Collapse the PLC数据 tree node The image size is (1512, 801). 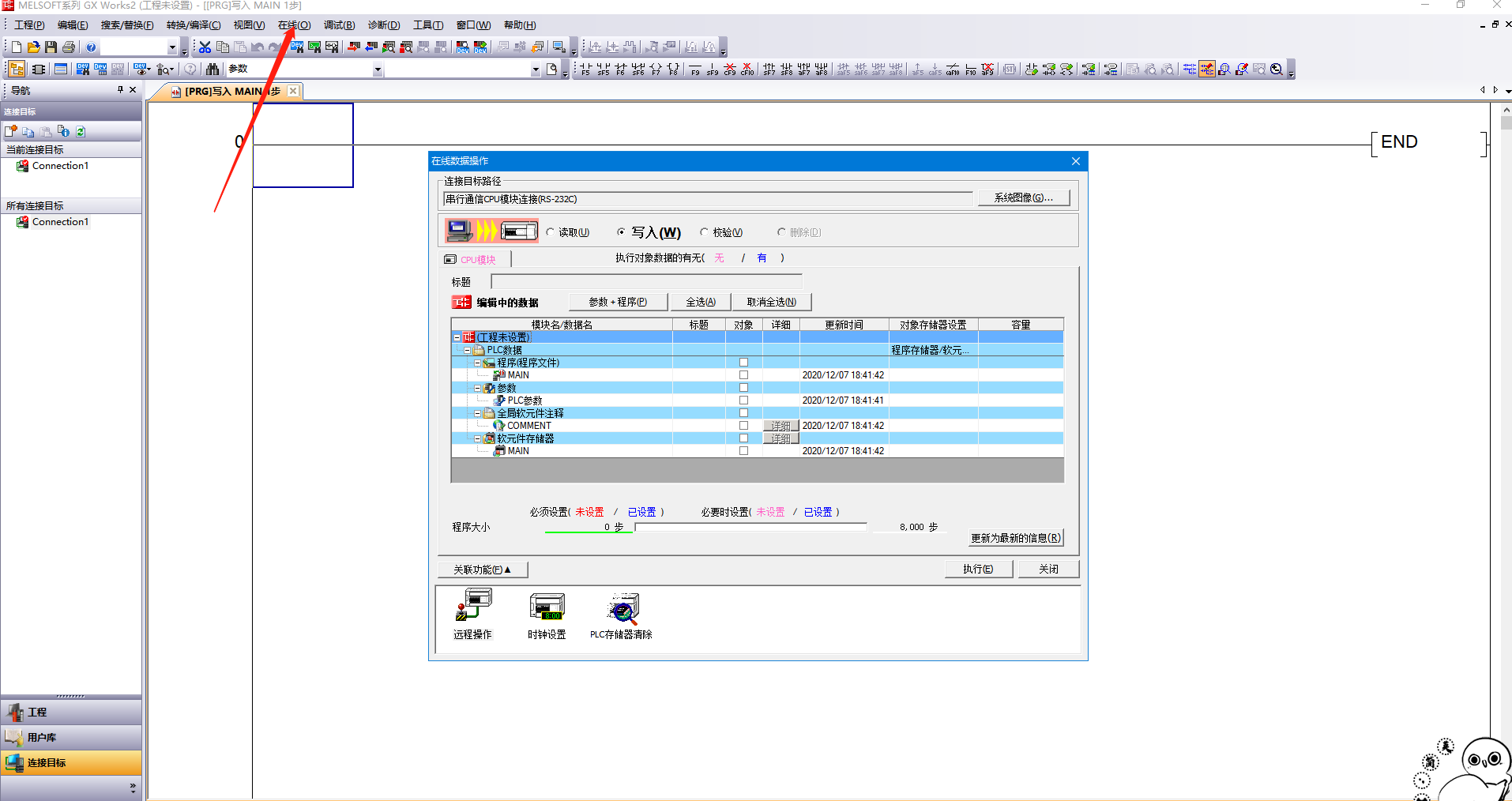point(467,350)
